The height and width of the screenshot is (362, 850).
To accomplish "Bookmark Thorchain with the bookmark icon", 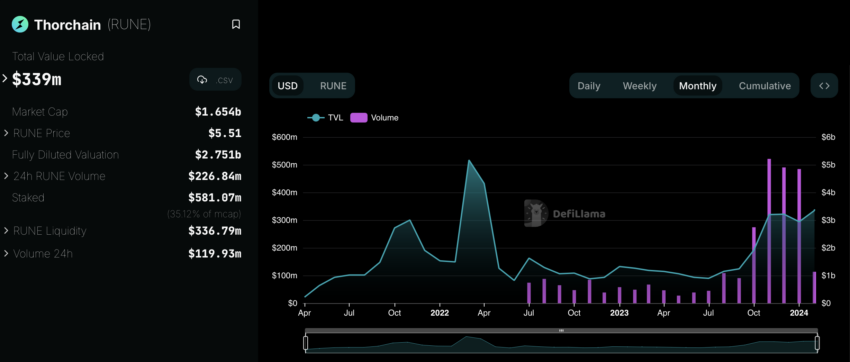I will 236,24.
